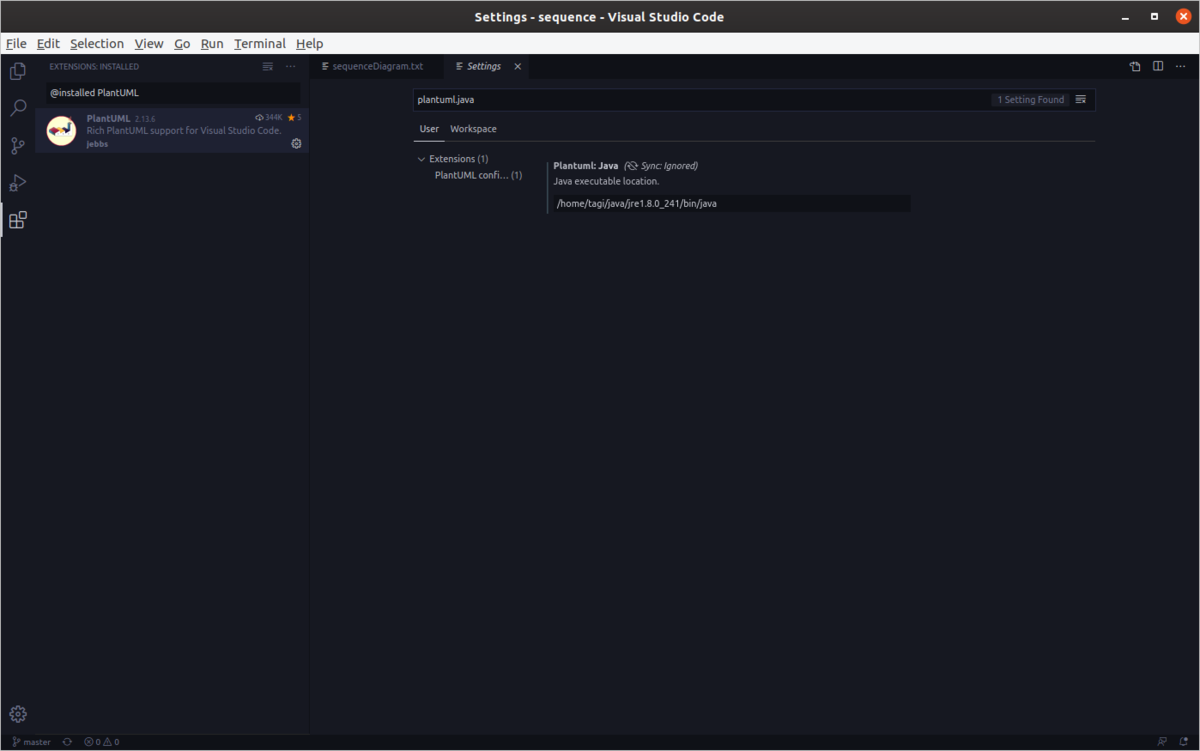The image size is (1200, 751).
Task: Select PlantUML configuration in settings tree
Action: pos(478,175)
